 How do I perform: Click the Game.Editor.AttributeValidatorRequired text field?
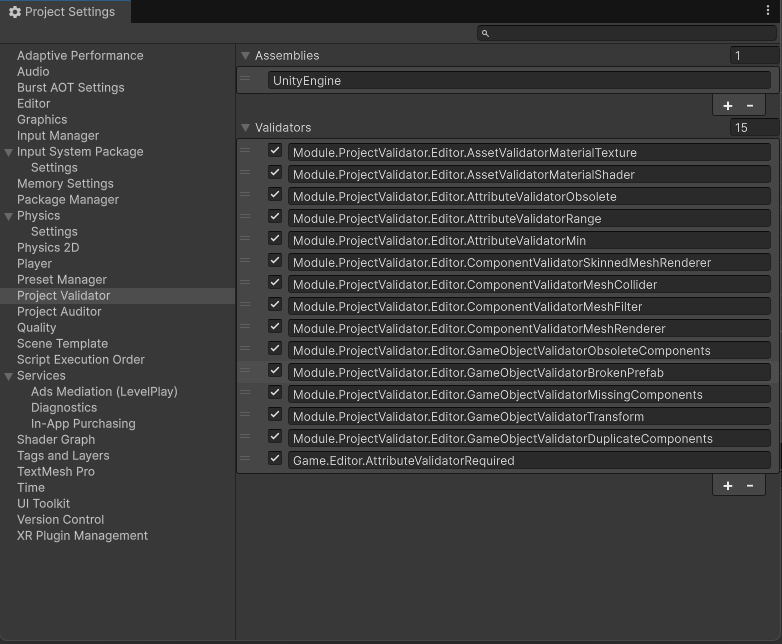[529, 460]
